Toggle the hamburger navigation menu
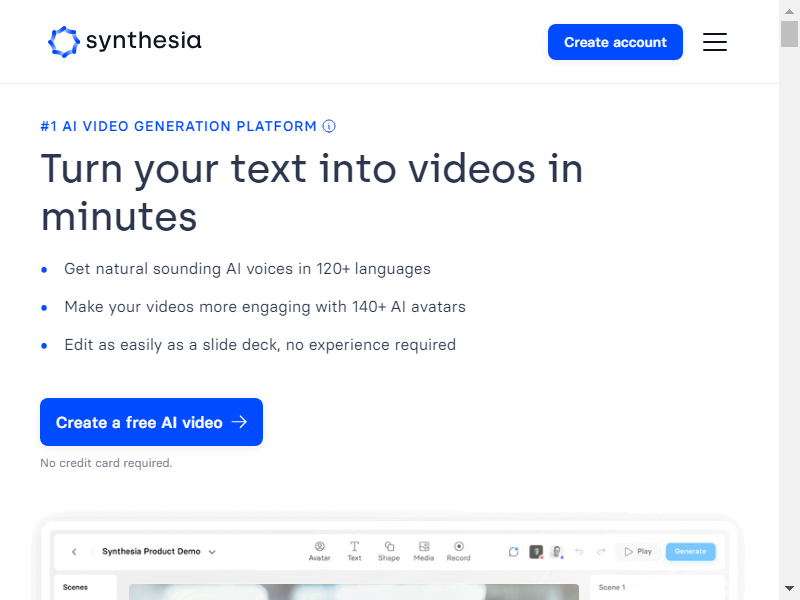The height and width of the screenshot is (600, 800). pyautogui.click(x=715, y=42)
